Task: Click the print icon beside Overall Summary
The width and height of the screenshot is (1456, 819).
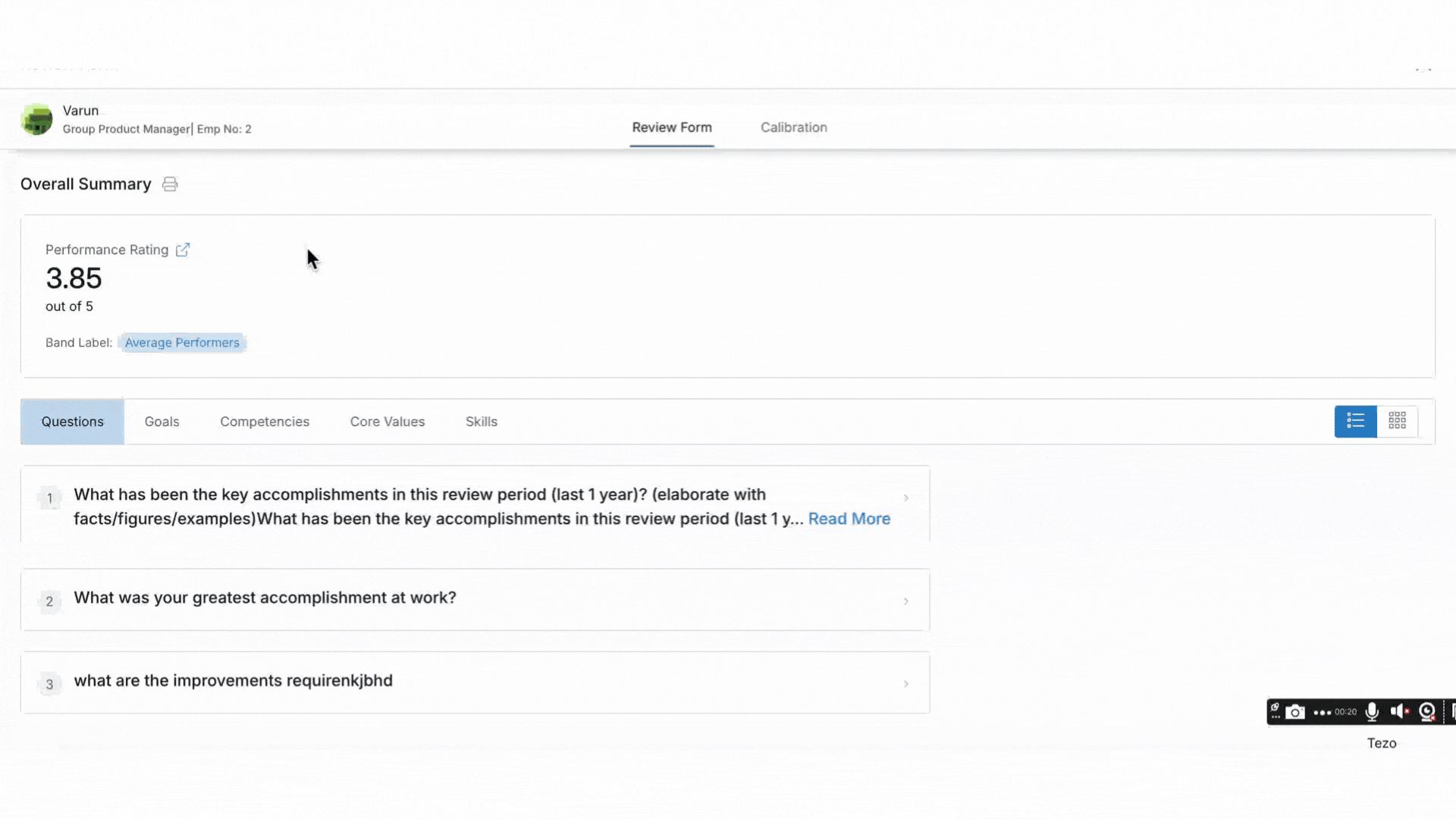Action: 170,184
